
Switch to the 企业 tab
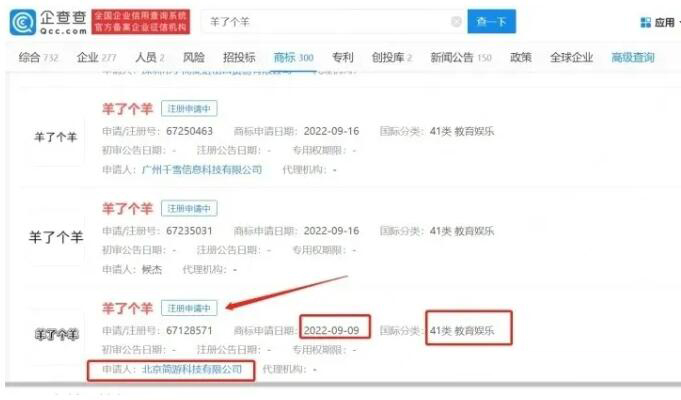coord(96,57)
